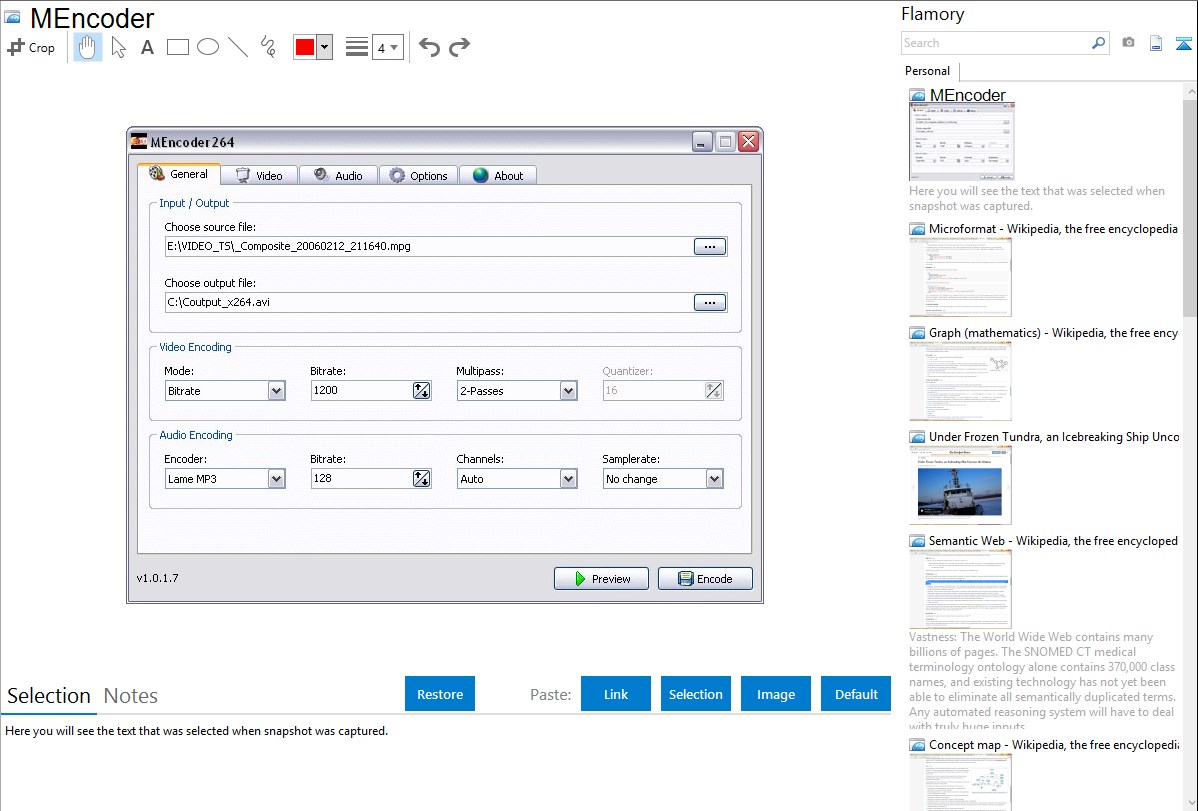Activate the hand pan tool
Screen dimensions: 1198x811
pos(88,47)
